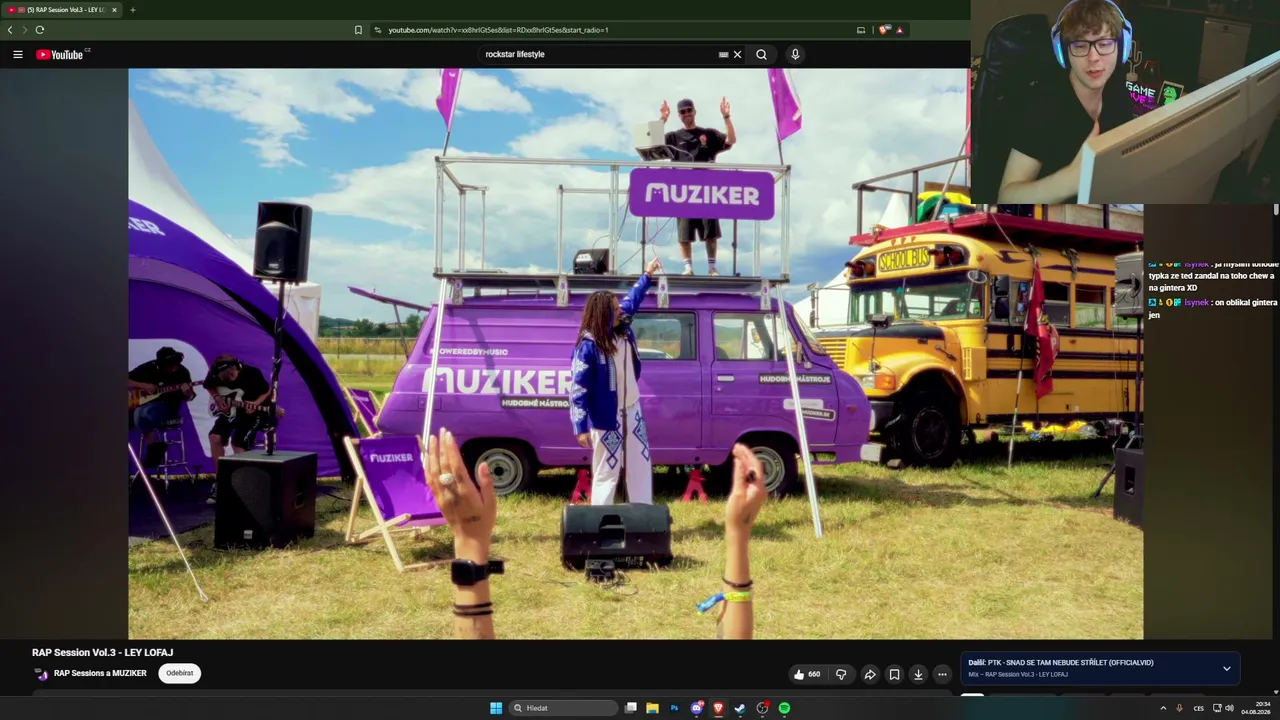Show hidden system tray icons
The height and width of the screenshot is (720, 1280).
click(x=1163, y=708)
